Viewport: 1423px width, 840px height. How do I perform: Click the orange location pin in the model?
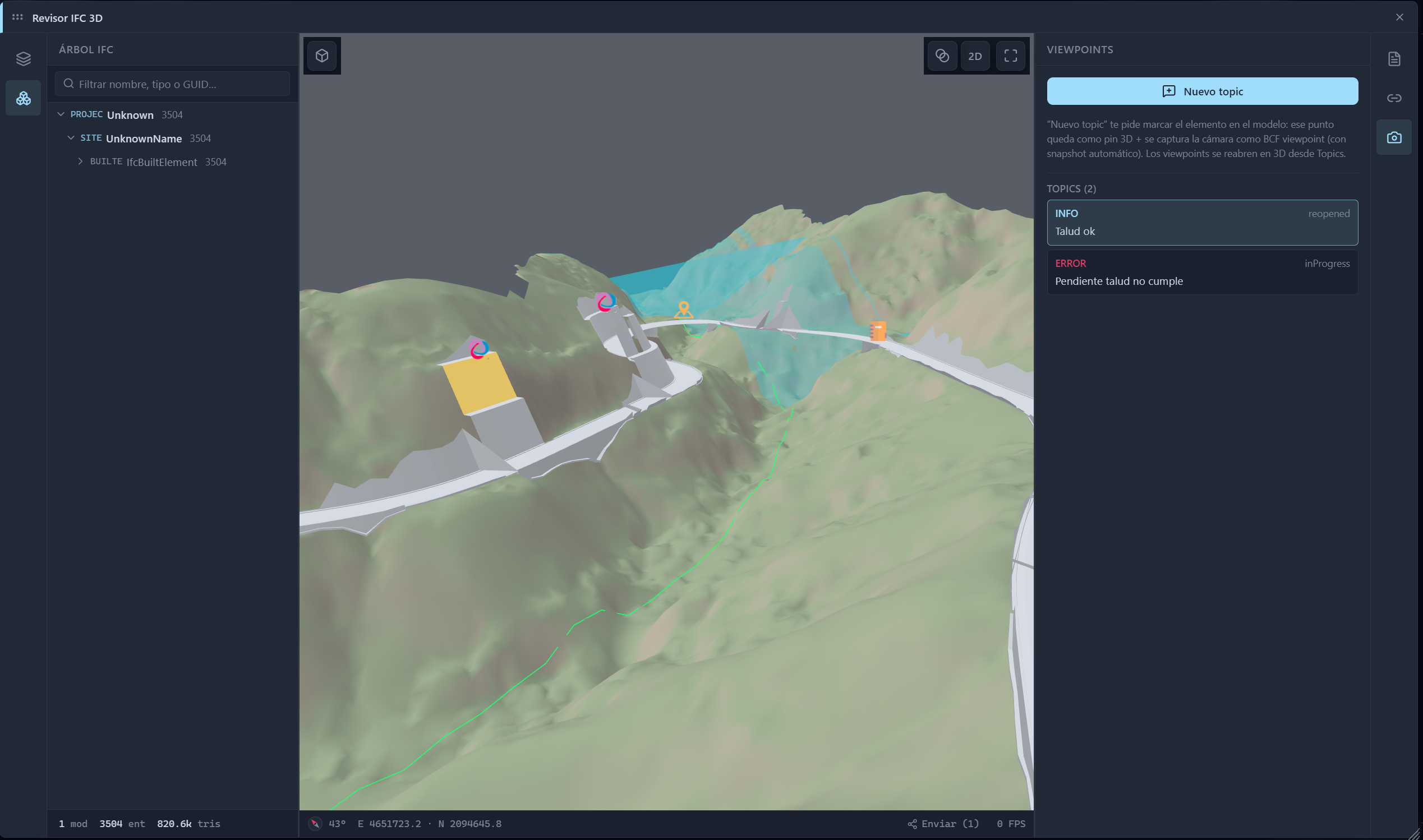pyautogui.click(x=684, y=309)
